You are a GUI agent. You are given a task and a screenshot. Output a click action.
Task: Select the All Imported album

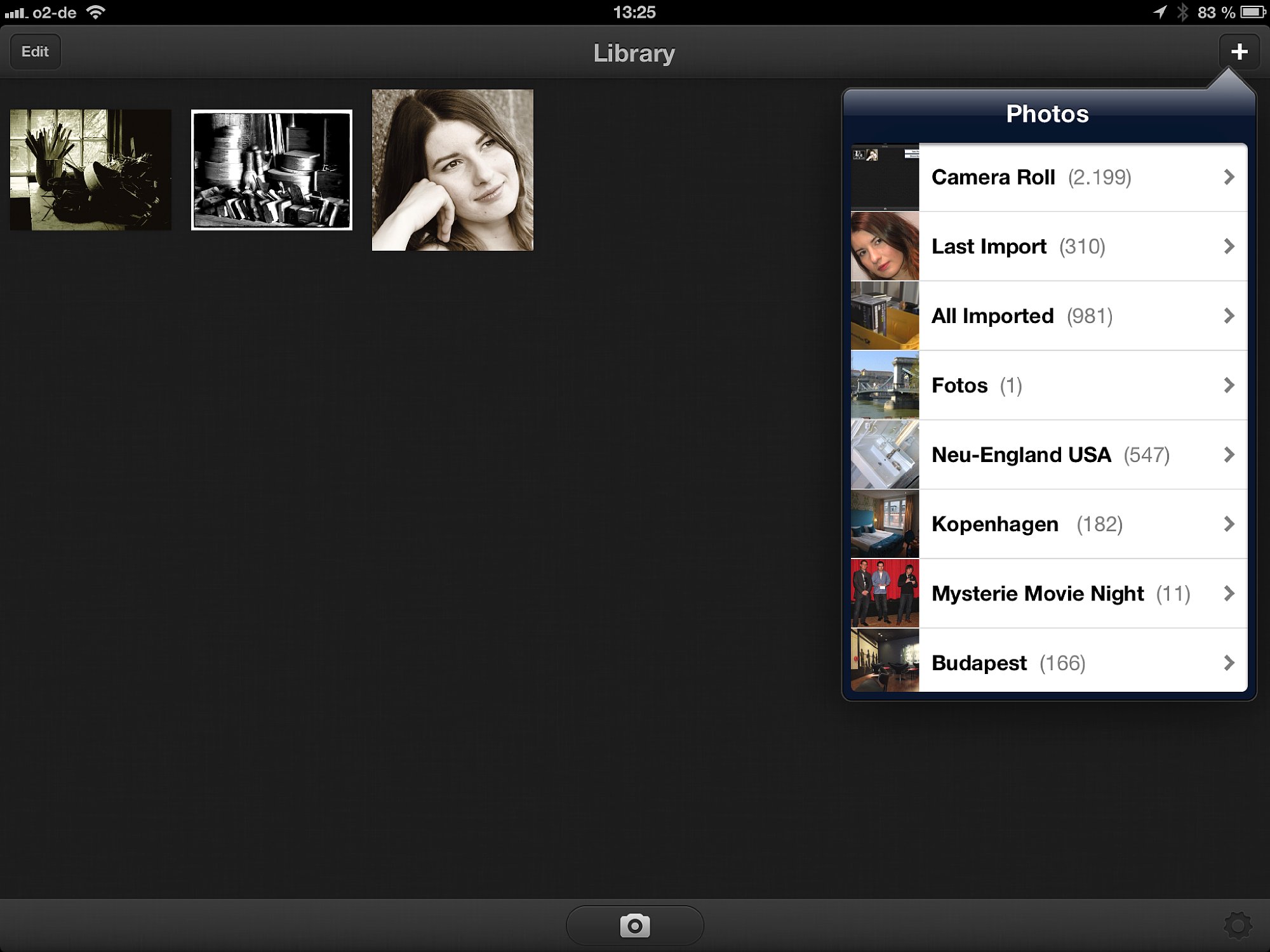[1049, 316]
